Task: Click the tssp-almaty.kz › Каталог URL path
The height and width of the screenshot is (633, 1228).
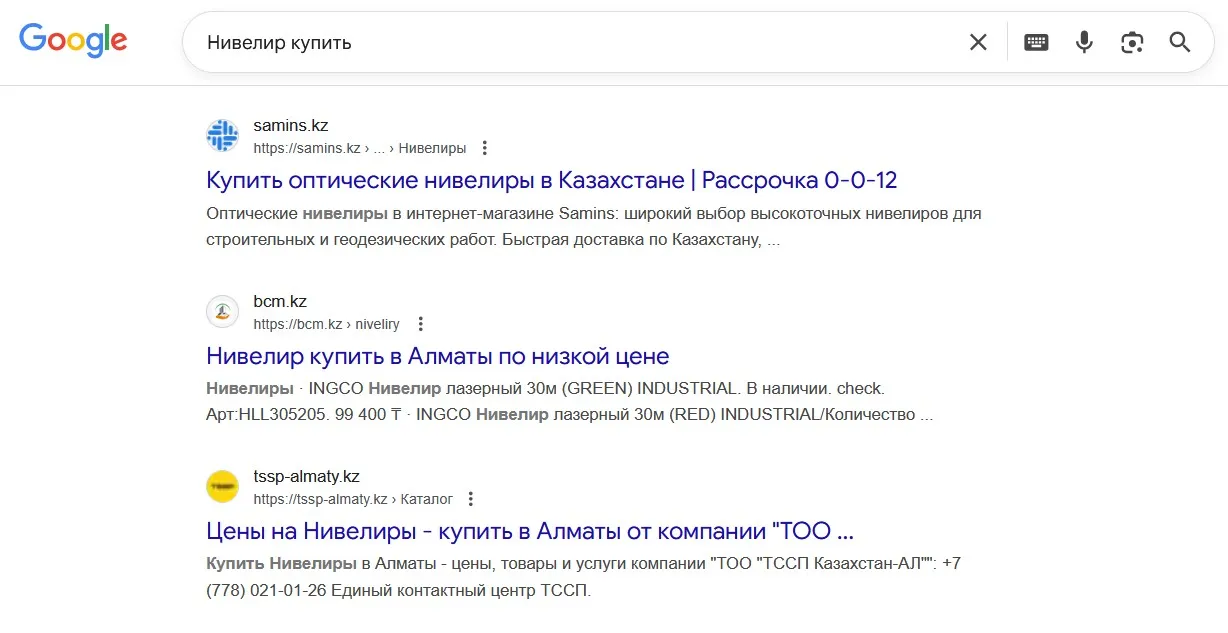Action: [352, 499]
